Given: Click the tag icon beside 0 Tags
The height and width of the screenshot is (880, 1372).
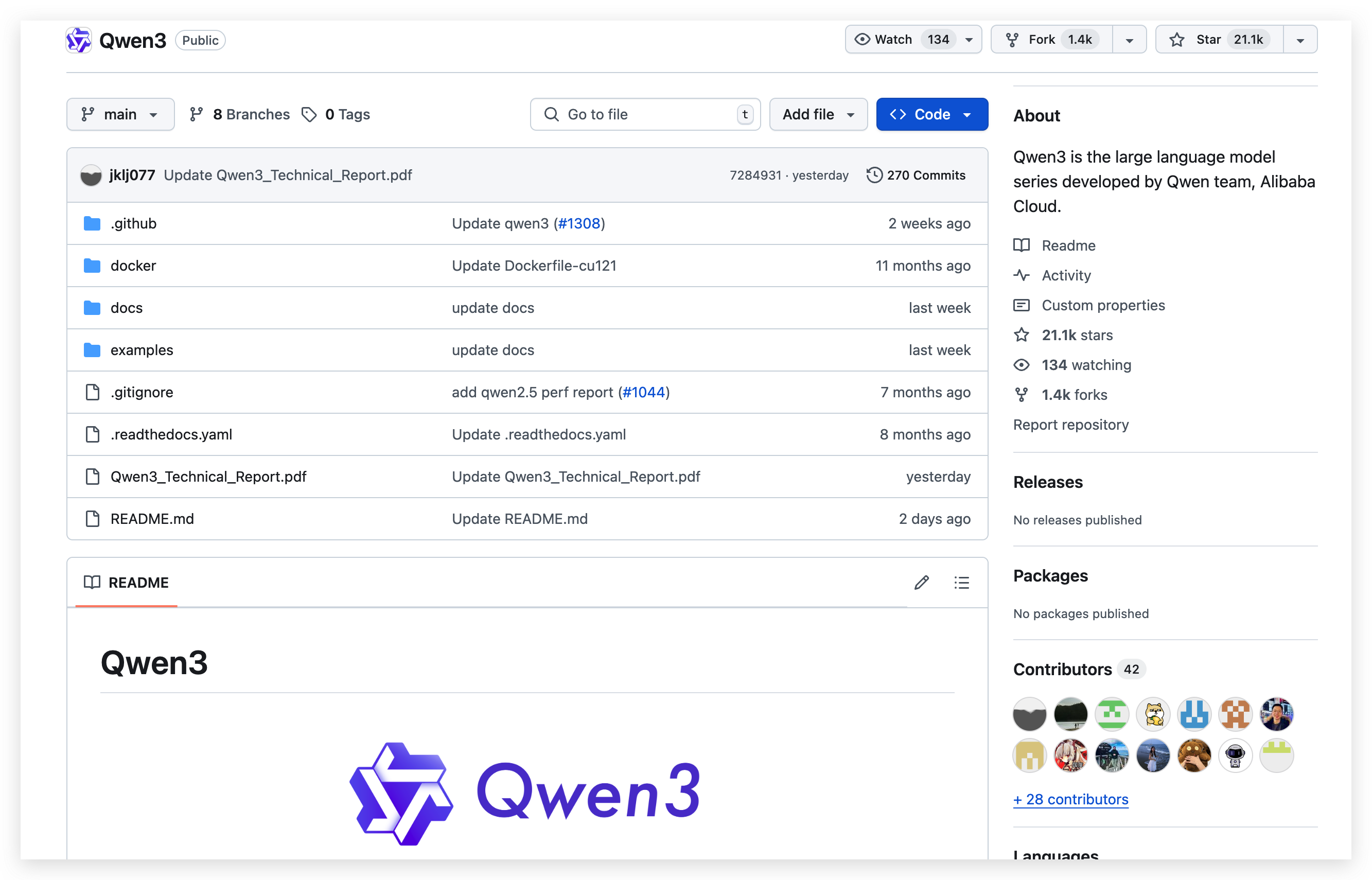Looking at the screenshot, I should pos(309,115).
